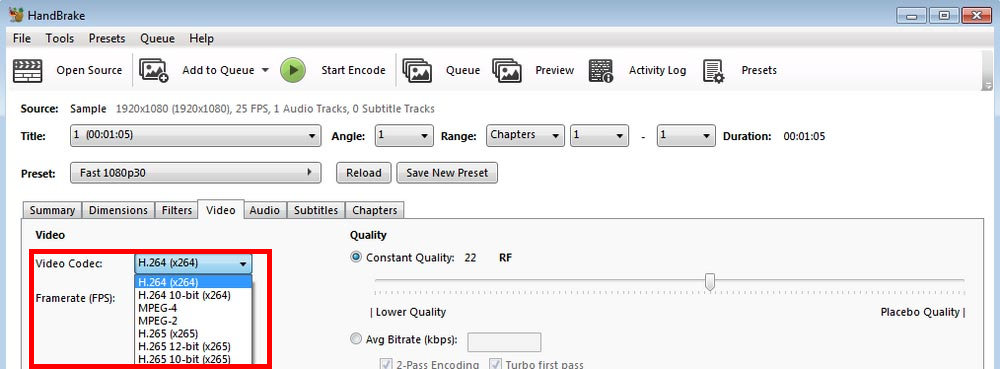Screen dimensions: 1000x369
Task: Click the Avg Bitrate input field
Action: pos(504,342)
